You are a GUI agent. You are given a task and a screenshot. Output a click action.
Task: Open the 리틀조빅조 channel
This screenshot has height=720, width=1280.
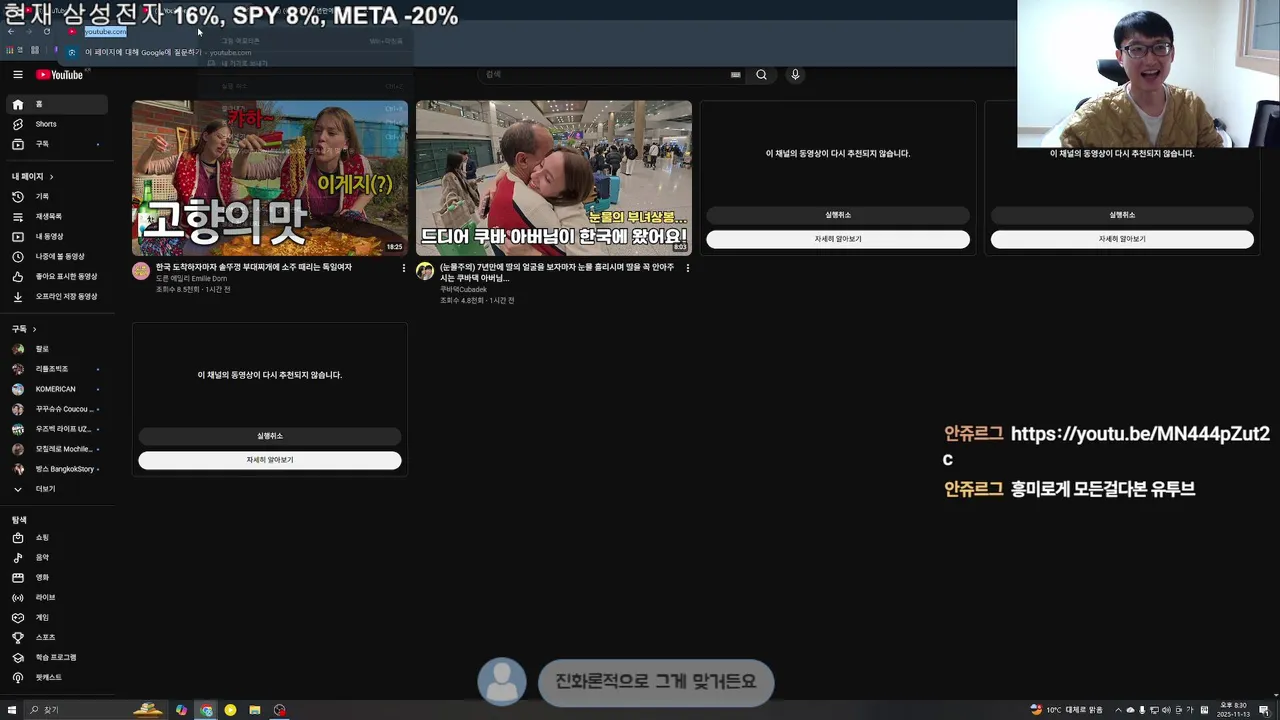56,369
